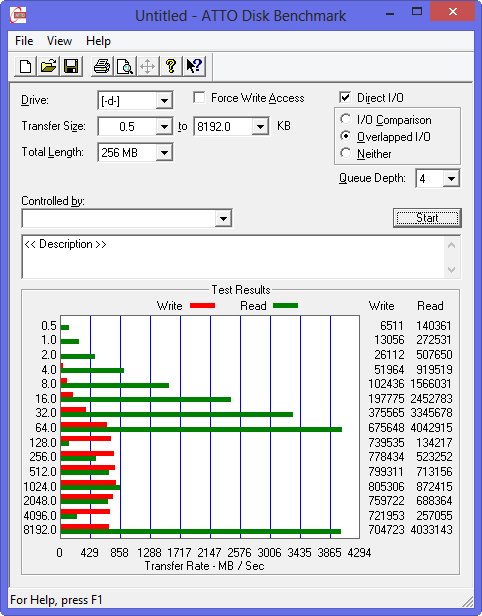Click status bar text For Help, press F1
Image resolution: width=482 pixels, height=616 pixels.
pos(56,600)
